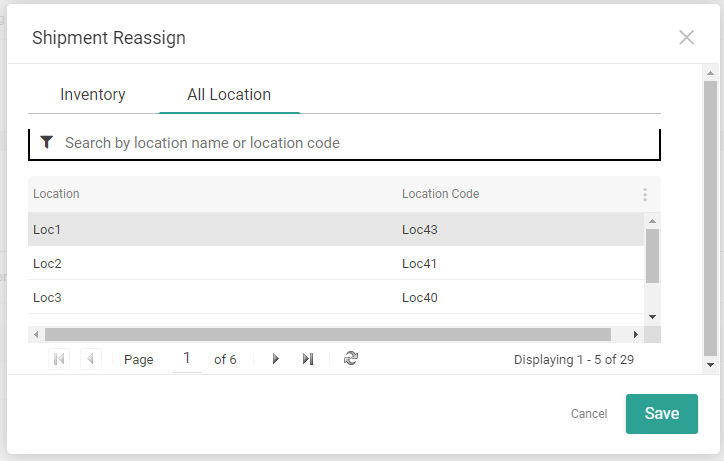This screenshot has height=461, width=724.
Task: Jump to the last page
Action: pos(308,359)
